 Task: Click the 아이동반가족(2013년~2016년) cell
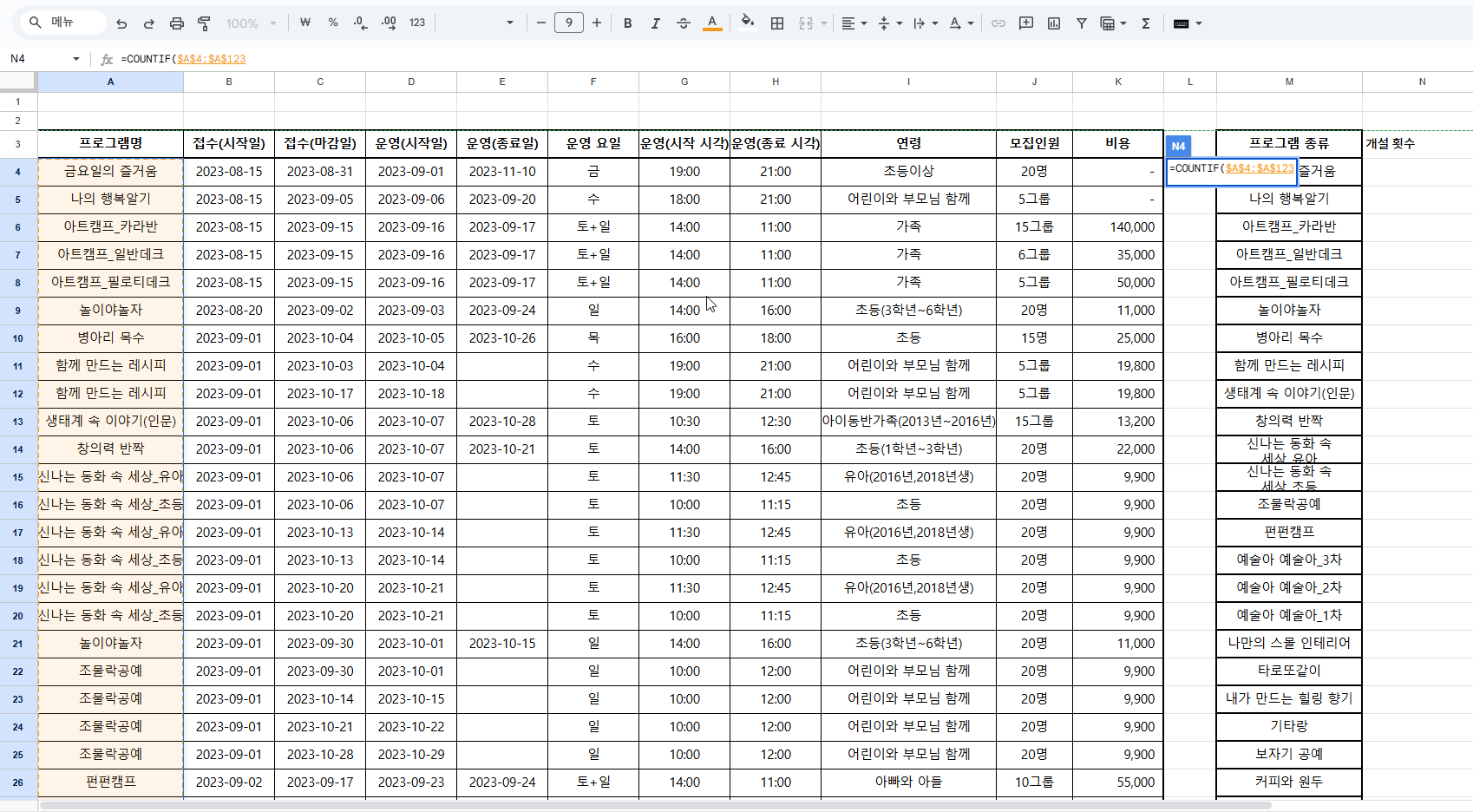(908, 422)
